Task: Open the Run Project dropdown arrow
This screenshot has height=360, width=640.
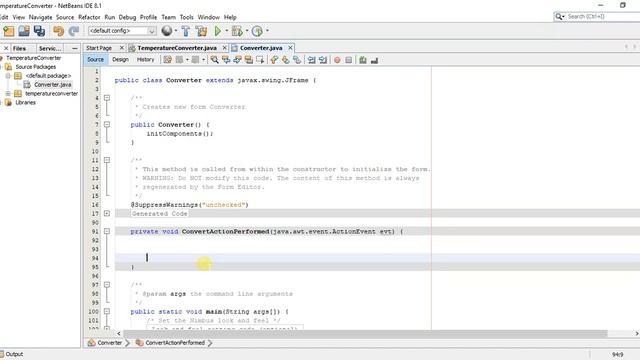Action: click(x=227, y=31)
